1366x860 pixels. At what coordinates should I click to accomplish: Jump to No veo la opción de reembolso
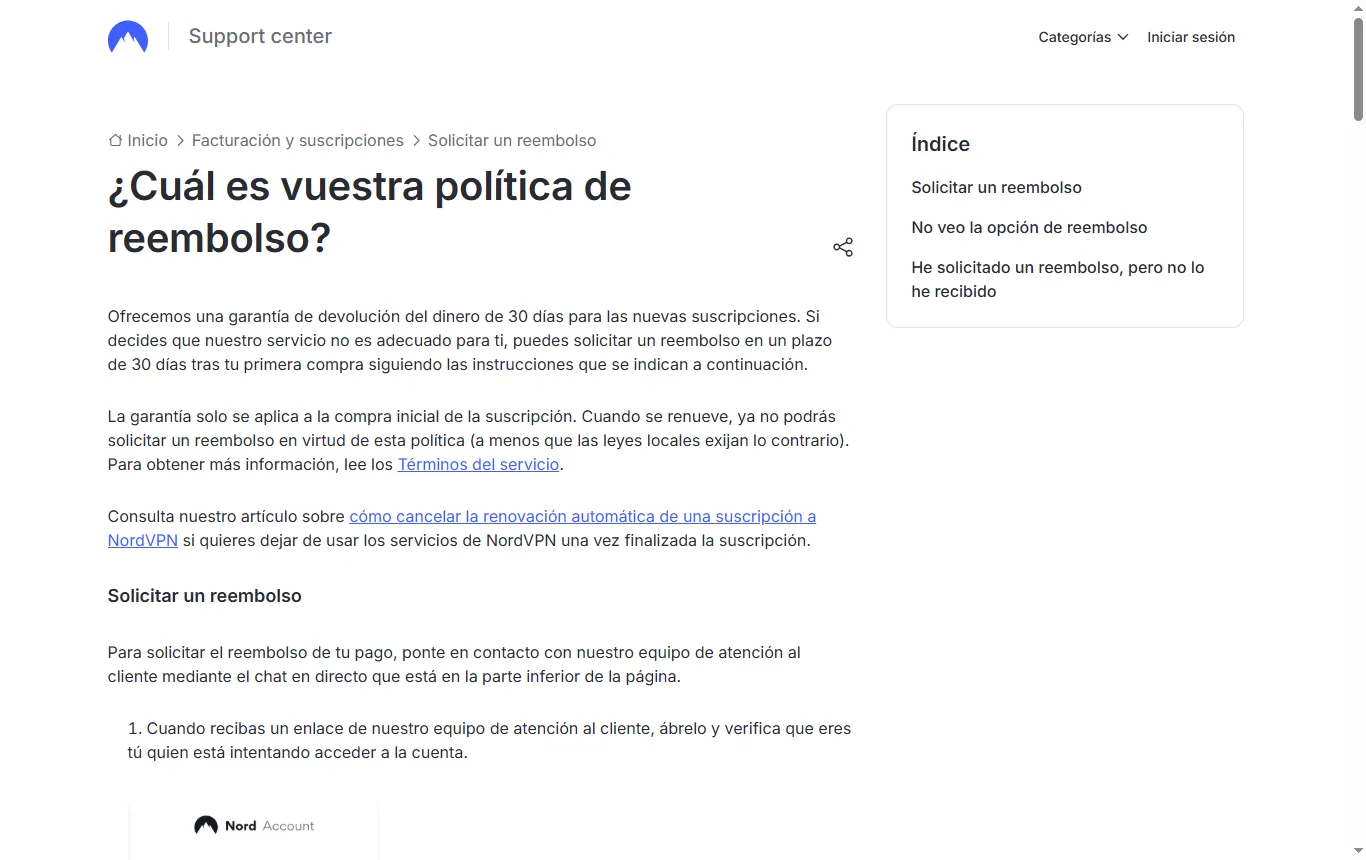point(1030,227)
